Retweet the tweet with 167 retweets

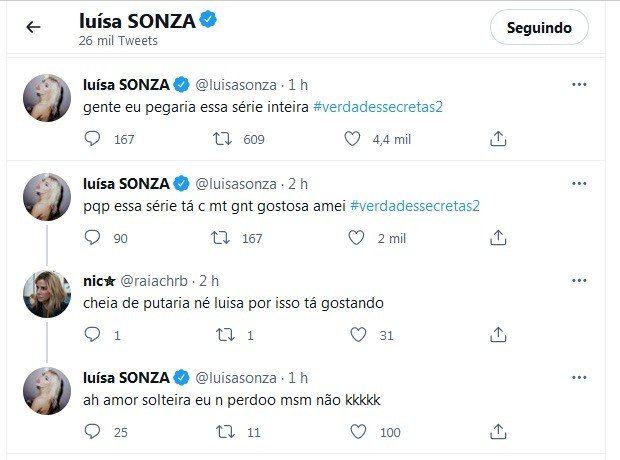tap(220, 238)
